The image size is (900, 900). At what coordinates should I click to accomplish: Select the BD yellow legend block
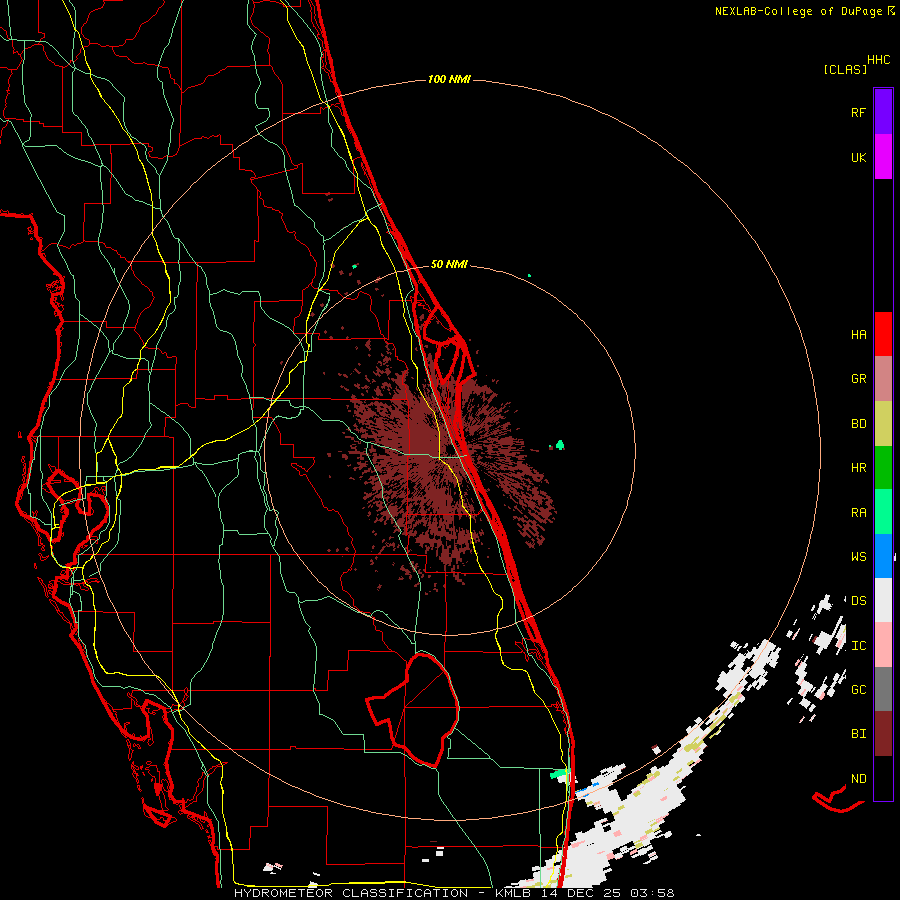(883, 424)
